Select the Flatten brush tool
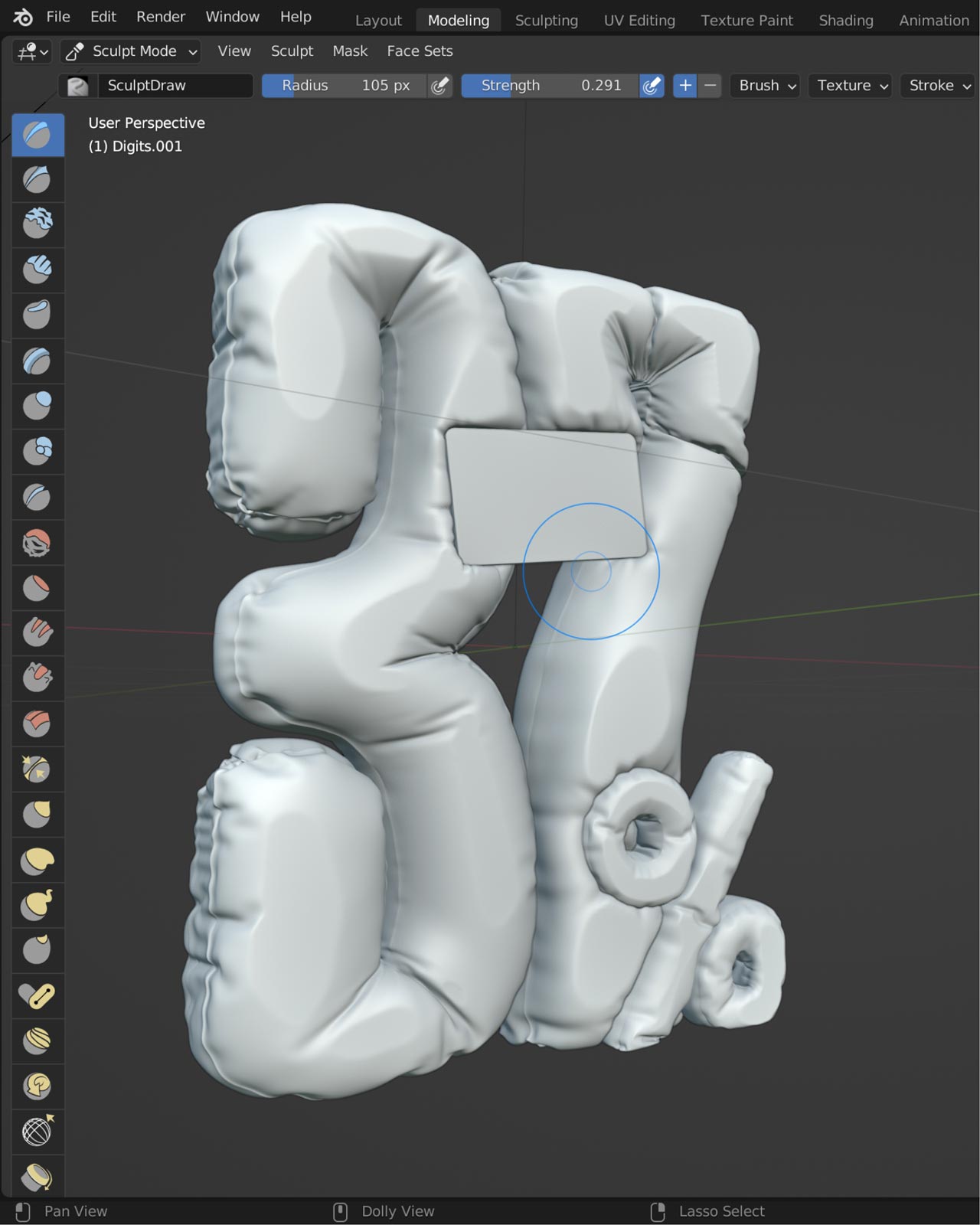 pyautogui.click(x=37, y=588)
